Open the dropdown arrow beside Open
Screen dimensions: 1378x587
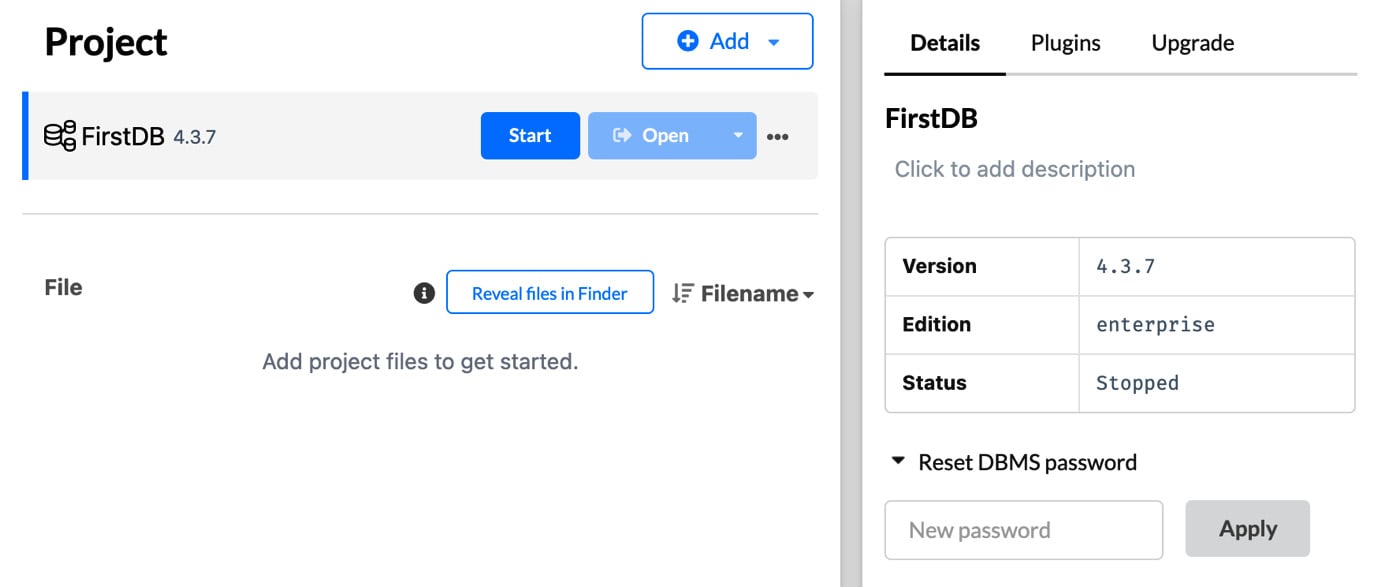(x=738, y=135)
